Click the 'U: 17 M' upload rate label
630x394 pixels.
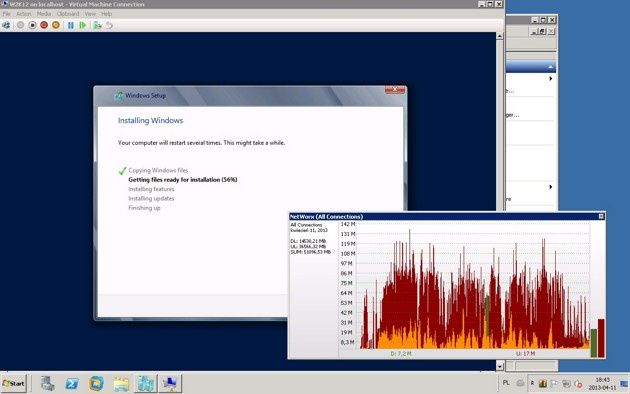click(x=526, y=354)
